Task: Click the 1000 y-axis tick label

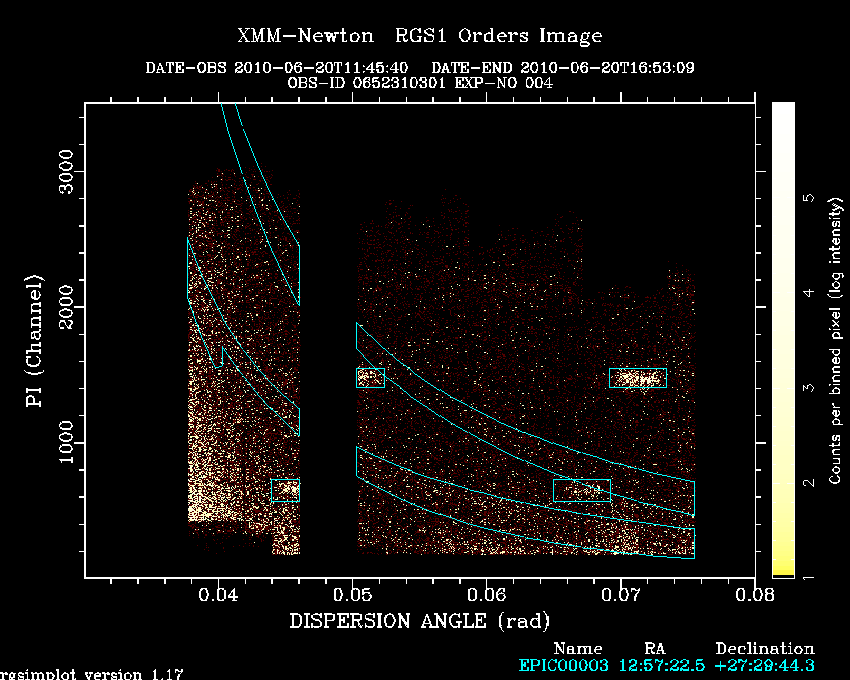Action: point(66,442)
